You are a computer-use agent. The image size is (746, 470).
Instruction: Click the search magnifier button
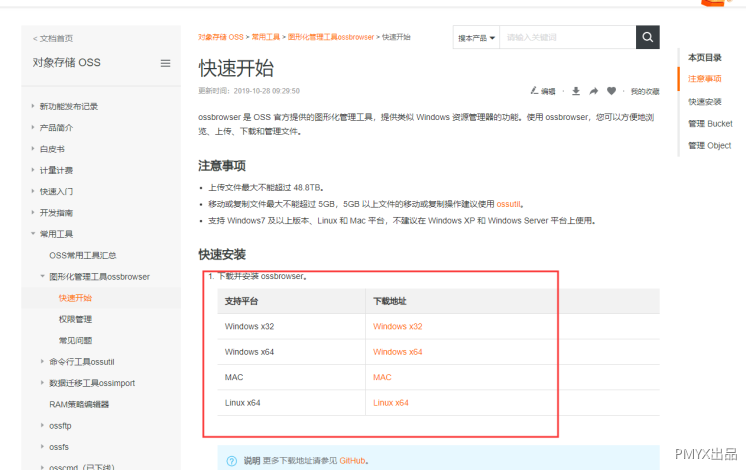(648, 37)
